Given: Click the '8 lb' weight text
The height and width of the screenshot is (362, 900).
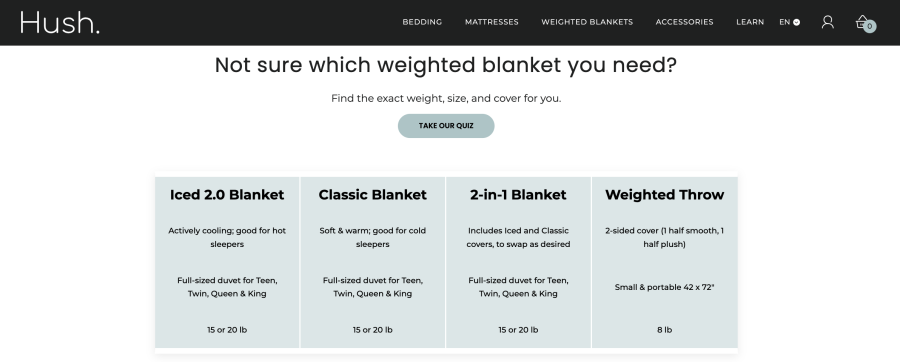Looking at the screenshot, I should point(664,330).
